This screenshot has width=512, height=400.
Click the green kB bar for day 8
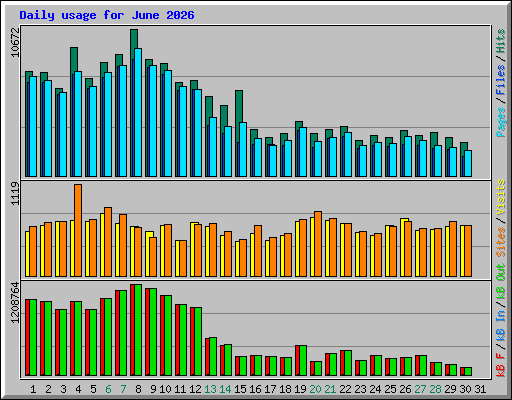(x=138, y=330)
